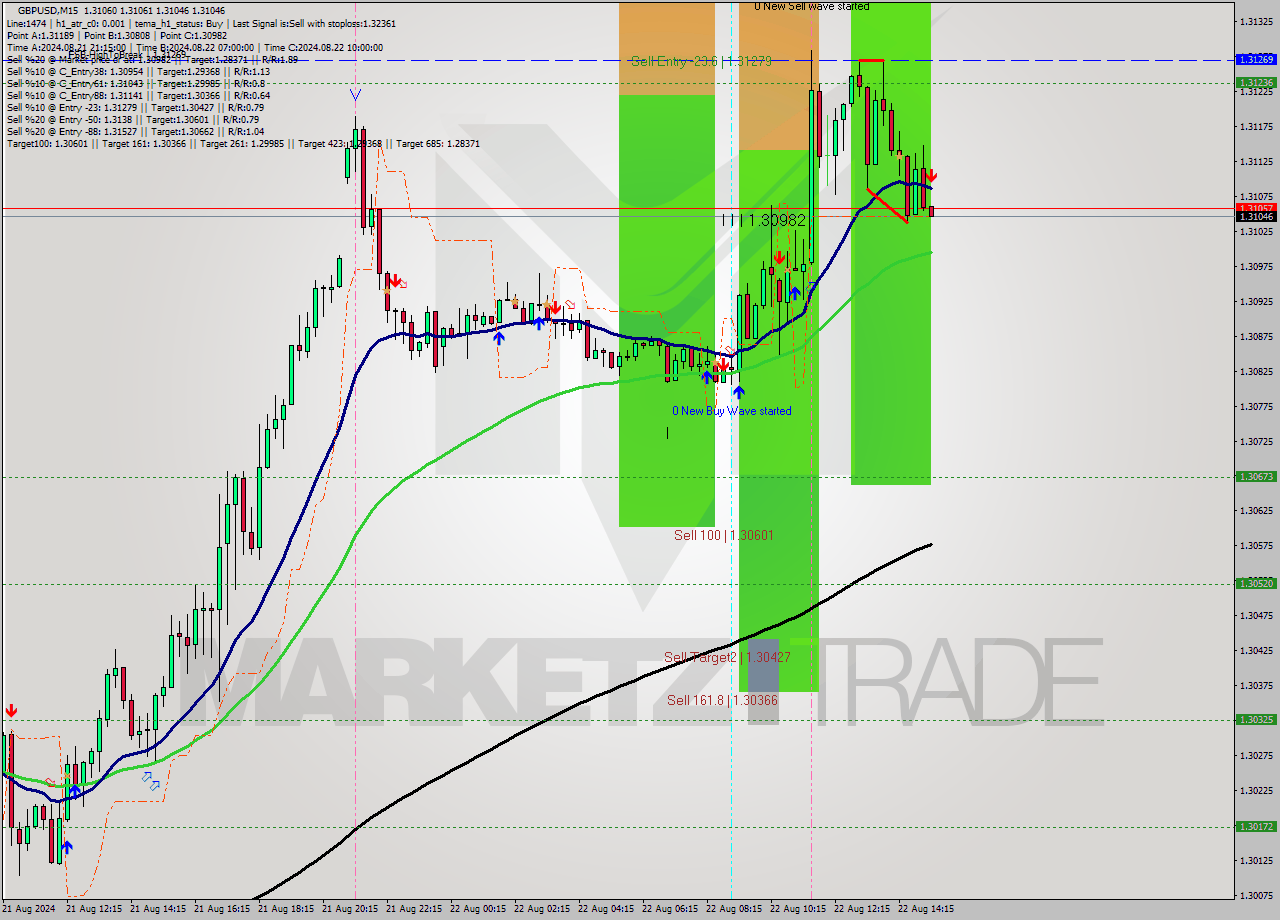Select the '21 Aug 16:15' time axis label
The height and width of the screenshot is (920, 1280).
222,909
